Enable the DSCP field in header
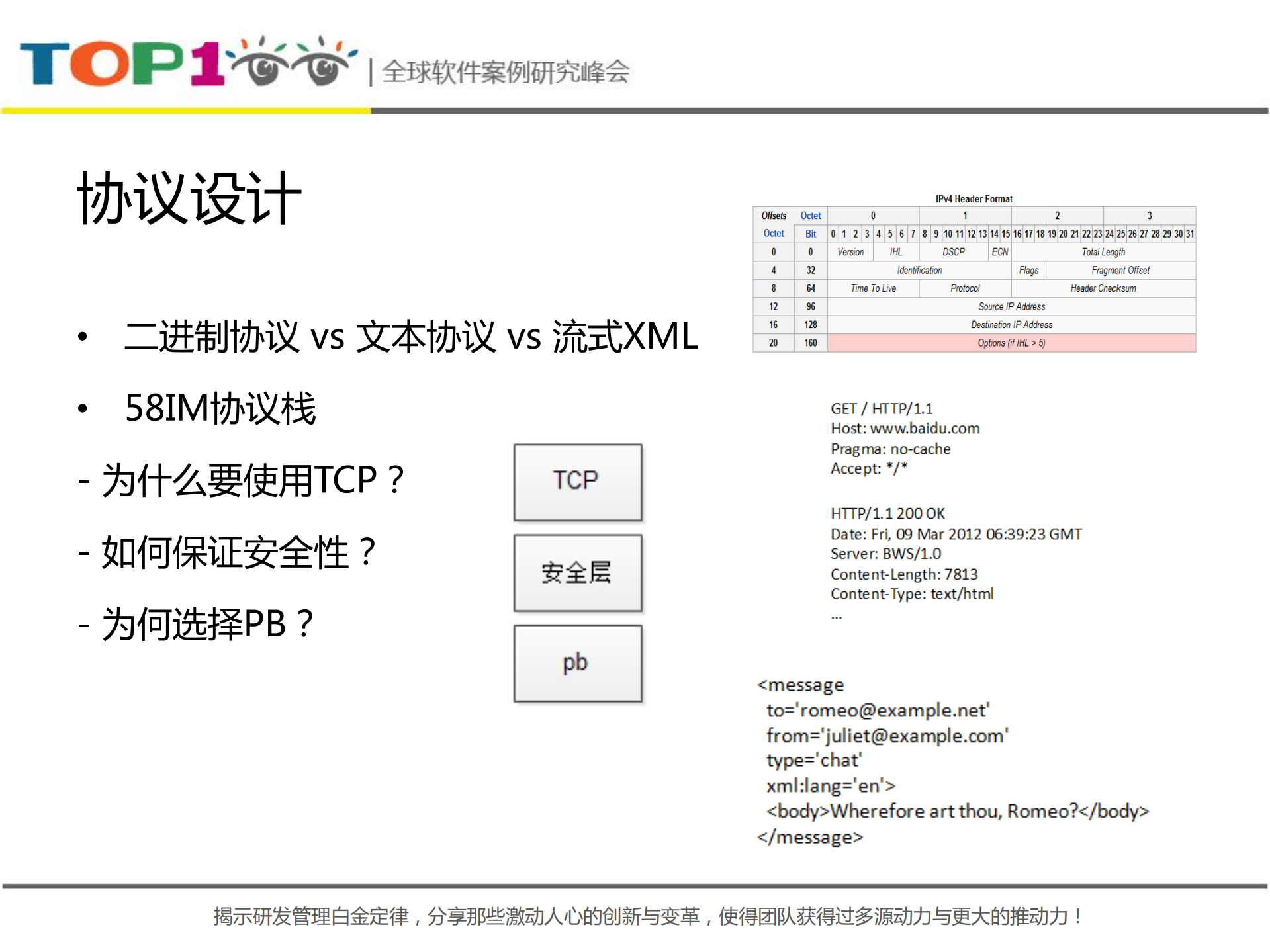1270x952 pixels. tap(954, 252)
